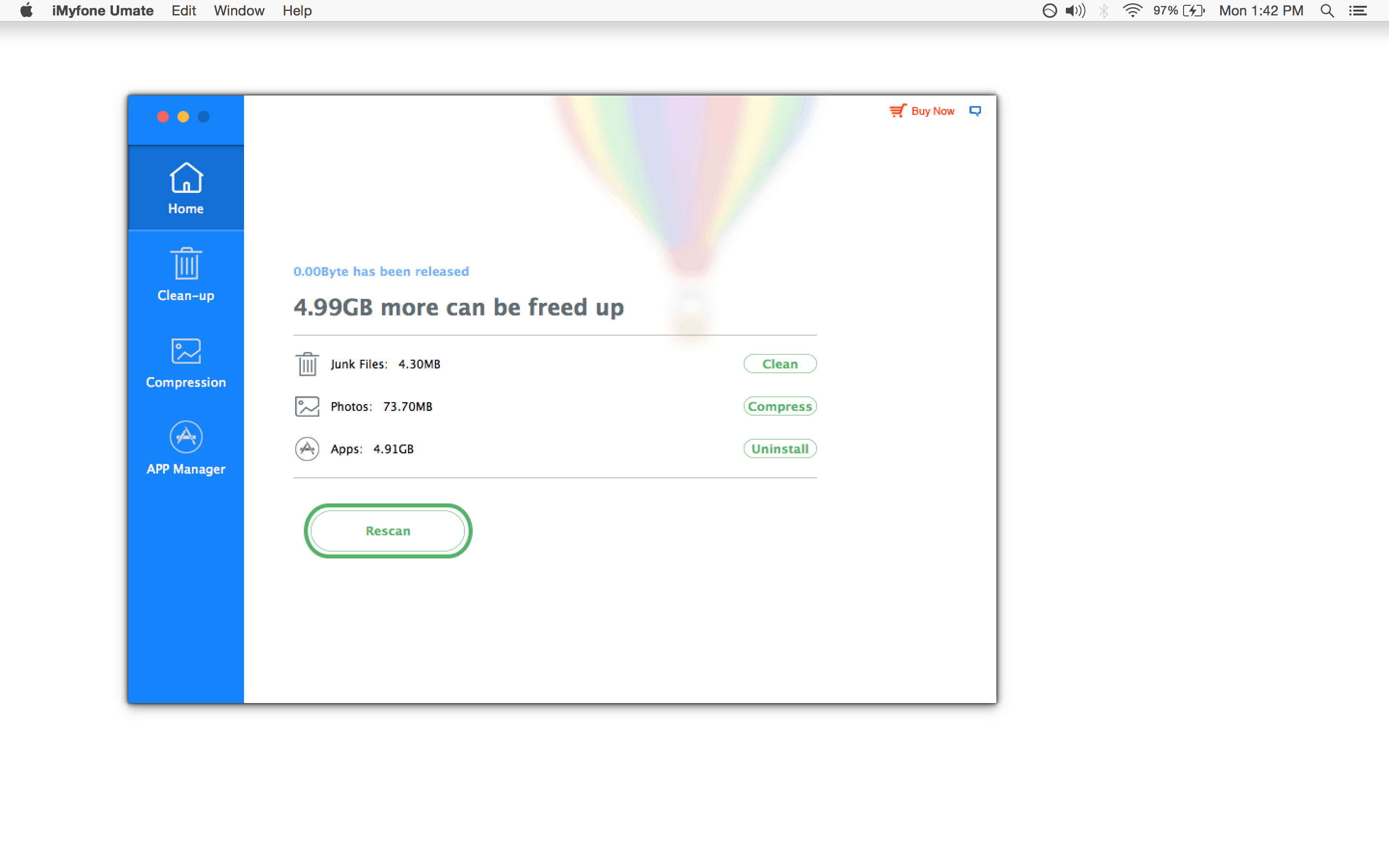
Task: Click the Junk Files trash icon
Action: click(x=307, y=364)
